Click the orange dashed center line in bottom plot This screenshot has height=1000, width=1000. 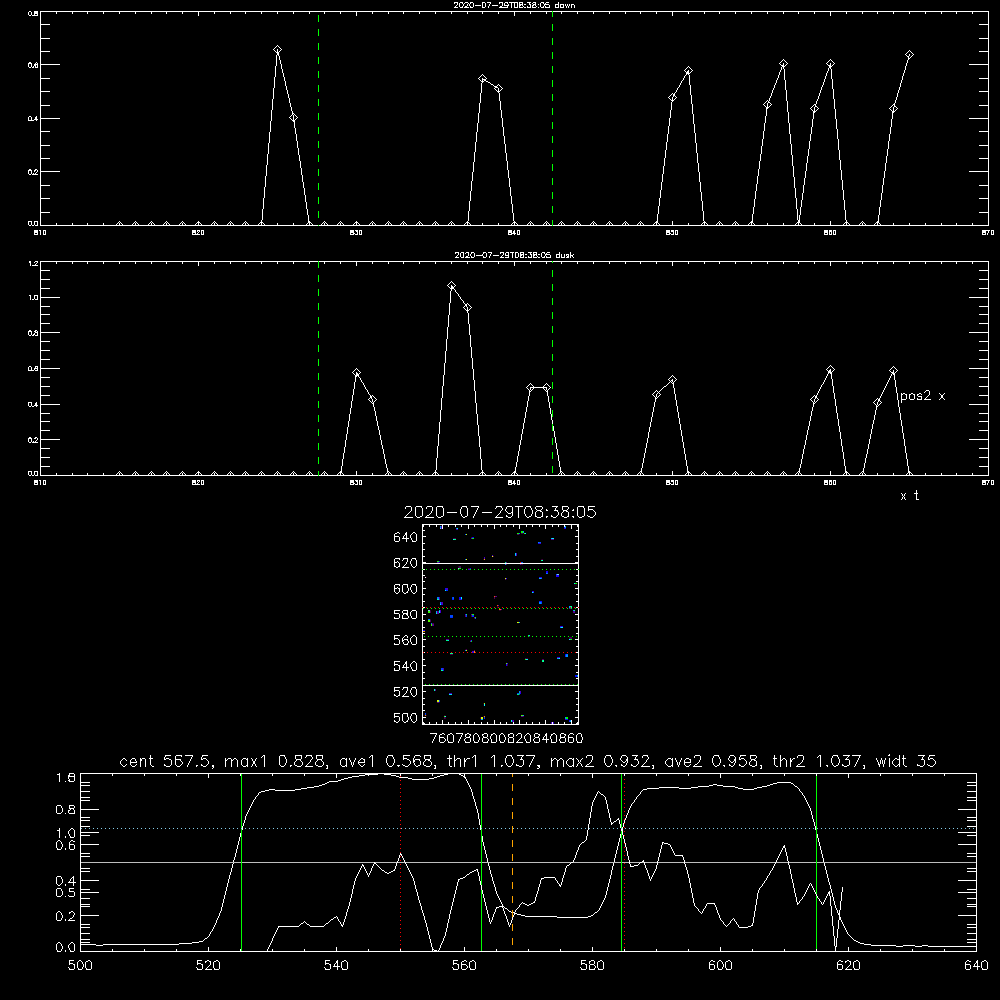click(512, 861)
